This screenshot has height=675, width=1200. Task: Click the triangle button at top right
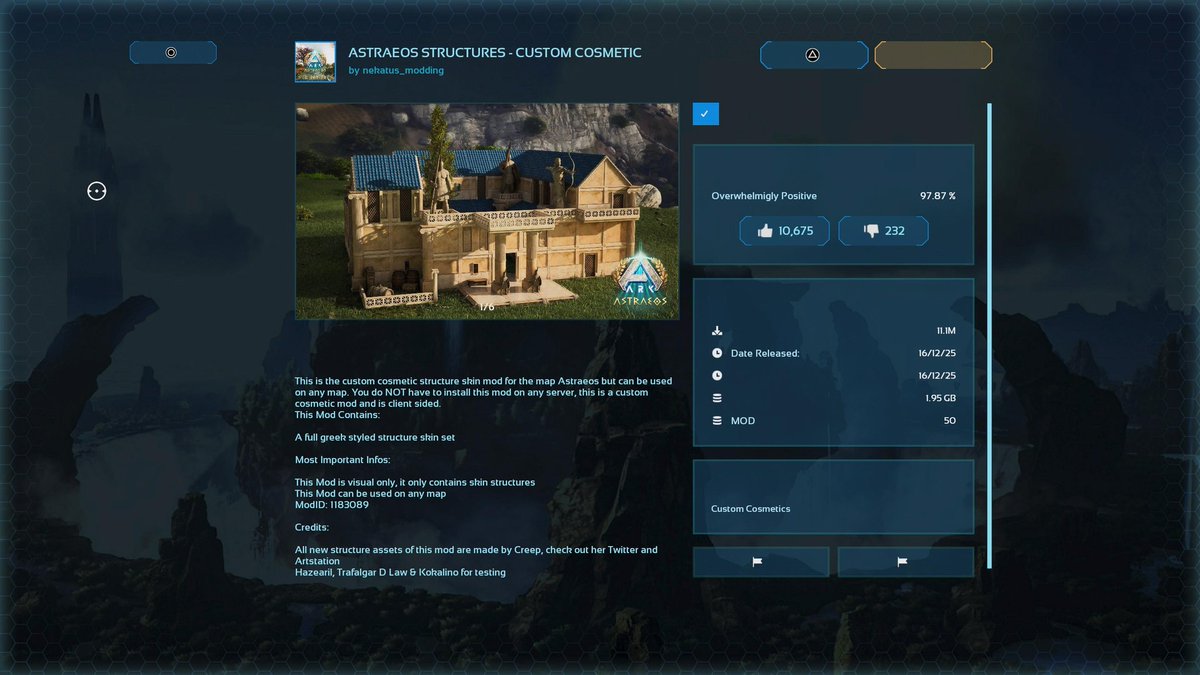(x=813, y=55)
